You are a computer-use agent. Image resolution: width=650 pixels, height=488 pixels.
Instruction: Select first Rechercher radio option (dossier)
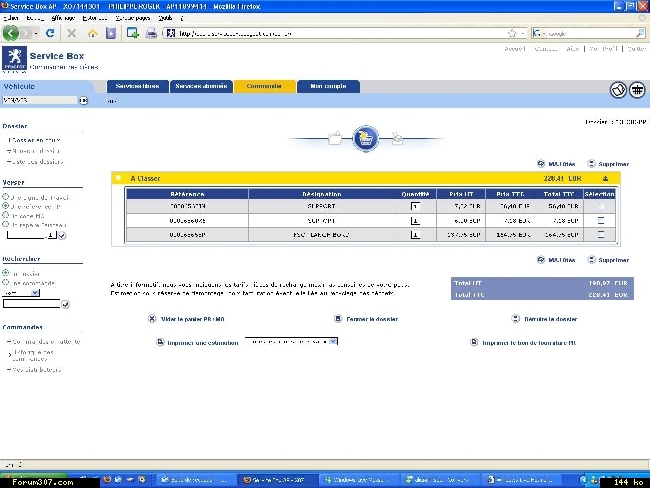pyautogui.click(x=5, y=273)
